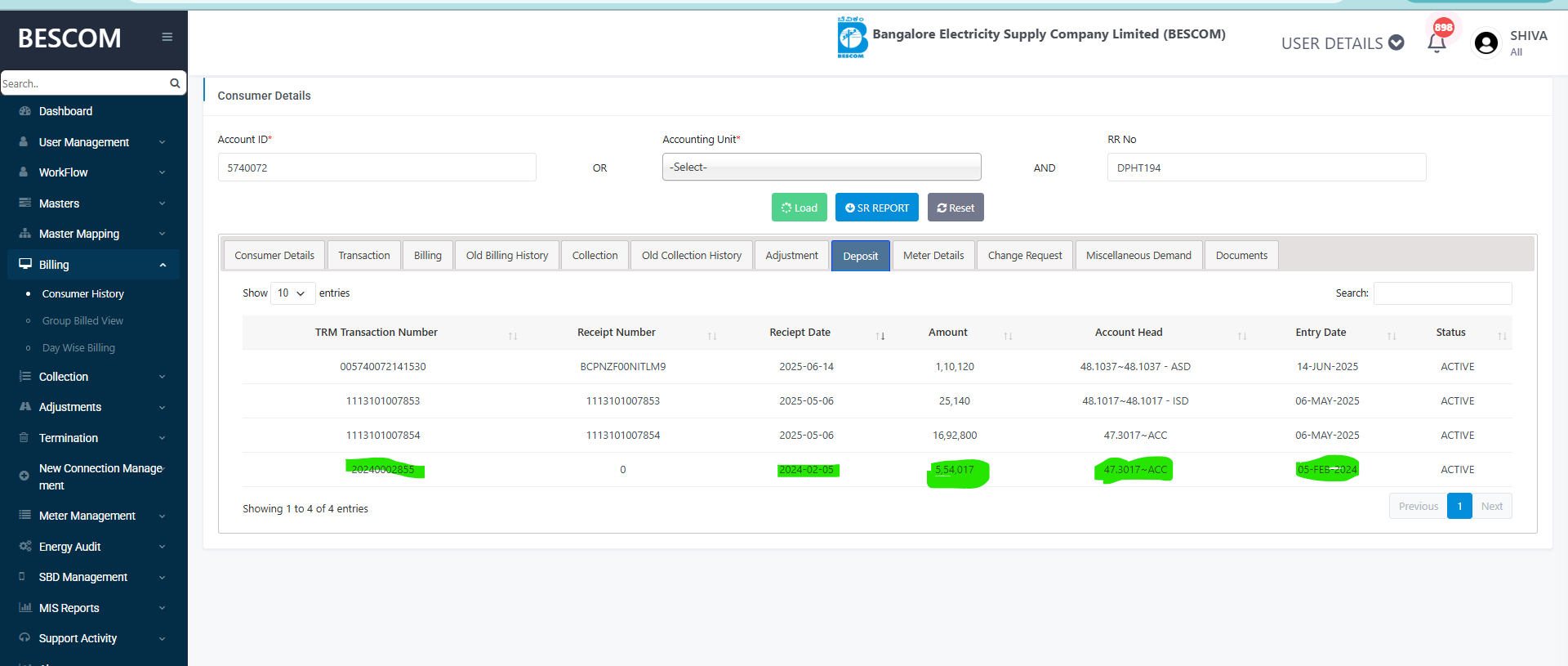This screenshot has height=666, width=1568.
Task: Sort by Receipt Date column arrows
Action: pos(880,336)
